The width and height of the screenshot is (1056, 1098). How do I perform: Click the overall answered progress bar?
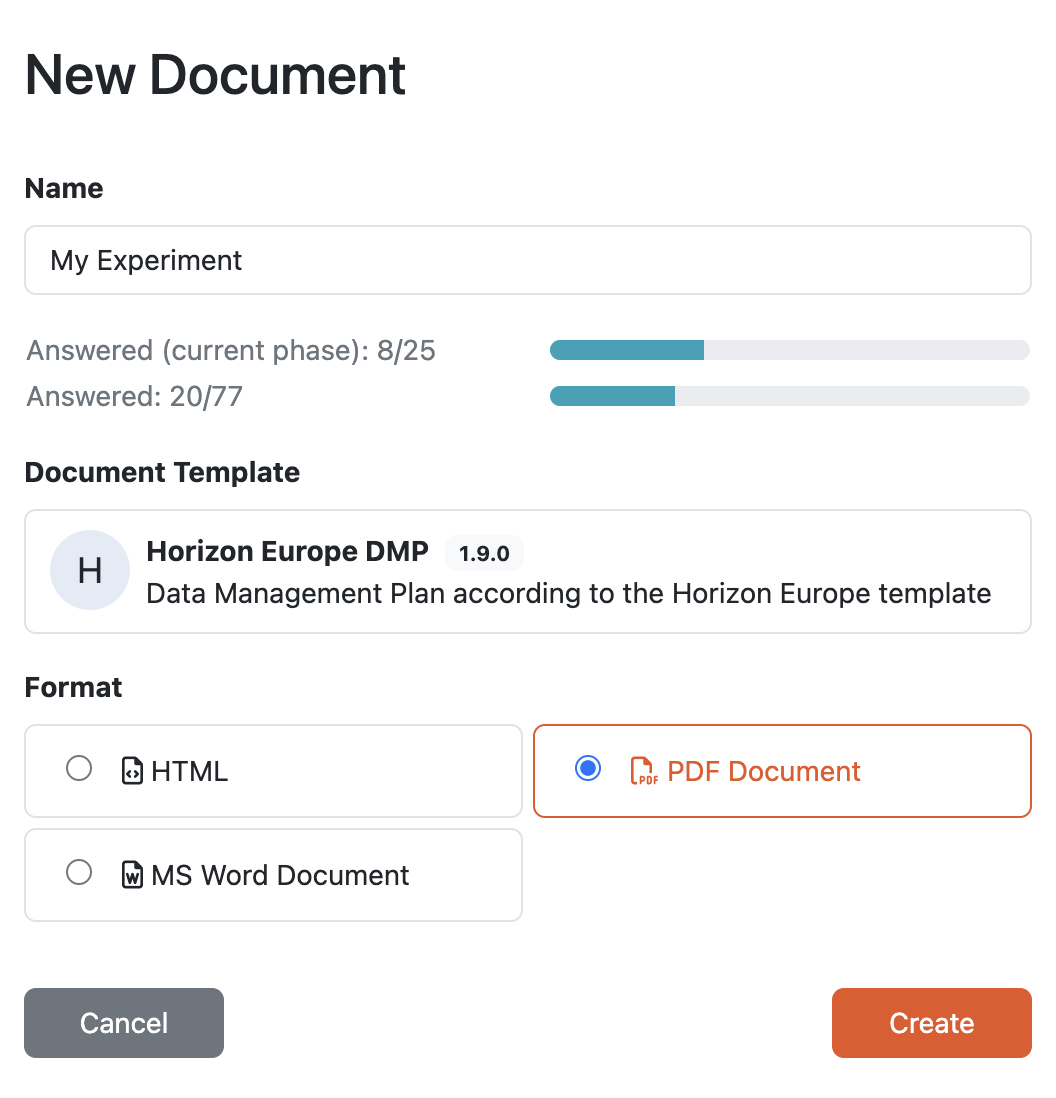click(x=790, y=396)
